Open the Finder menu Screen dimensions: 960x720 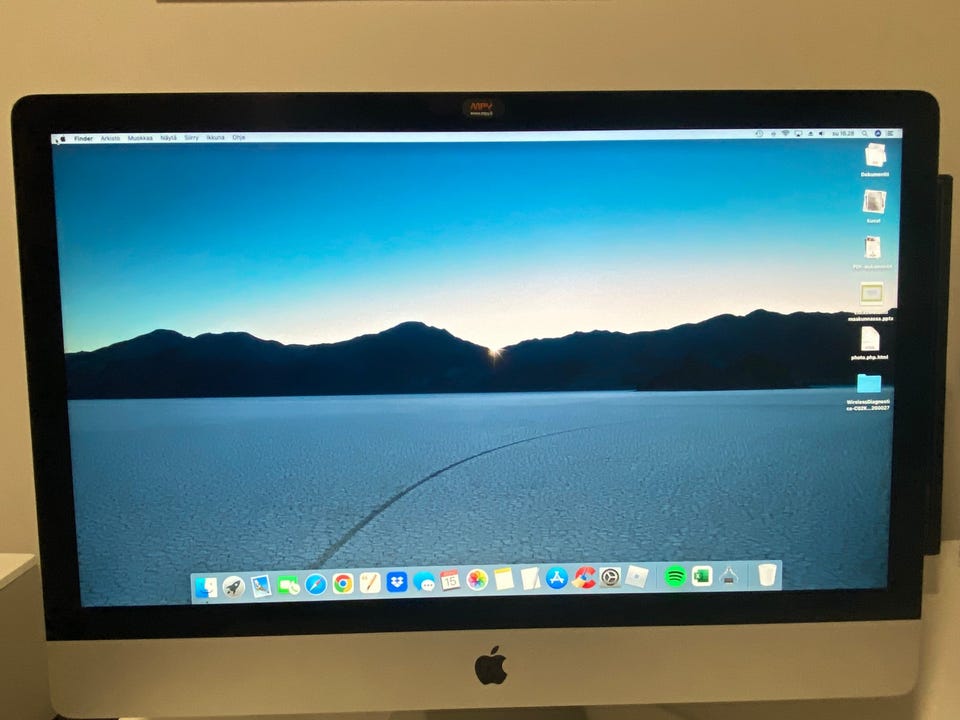tap(83, 138)
